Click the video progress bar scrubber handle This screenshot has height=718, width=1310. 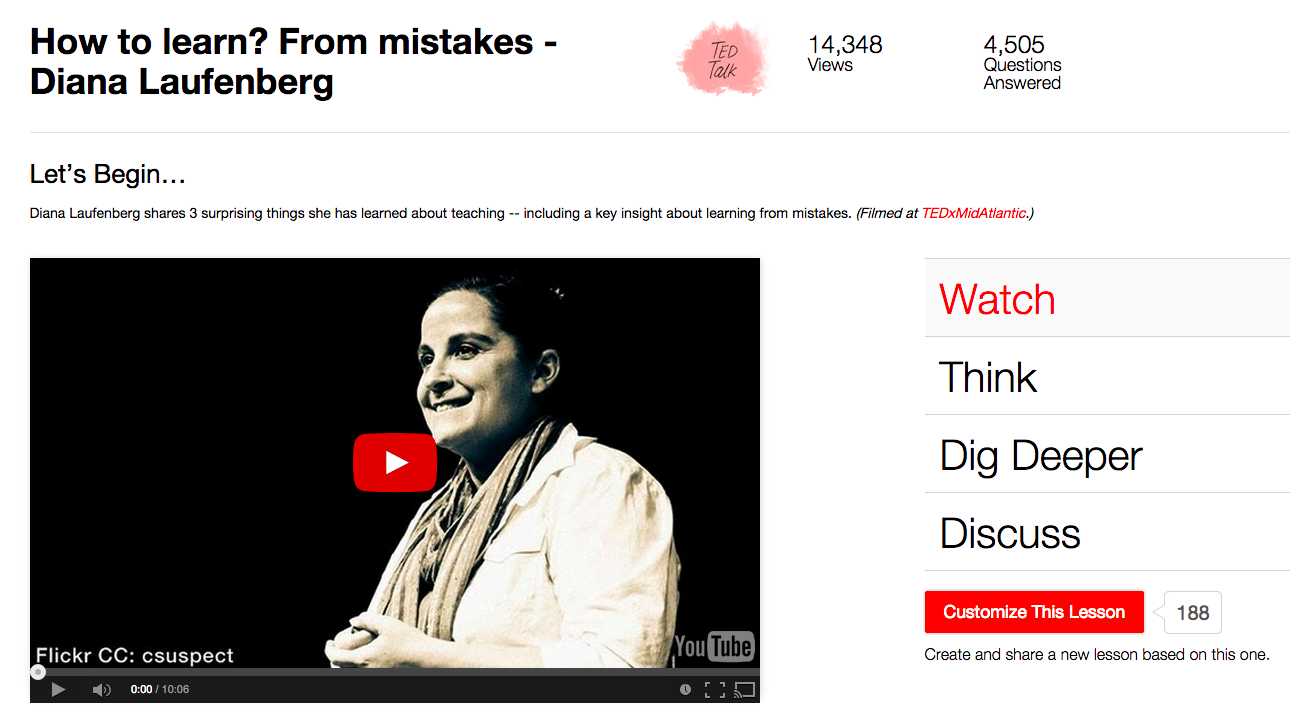pyautogui.click(x=38, y=672)
